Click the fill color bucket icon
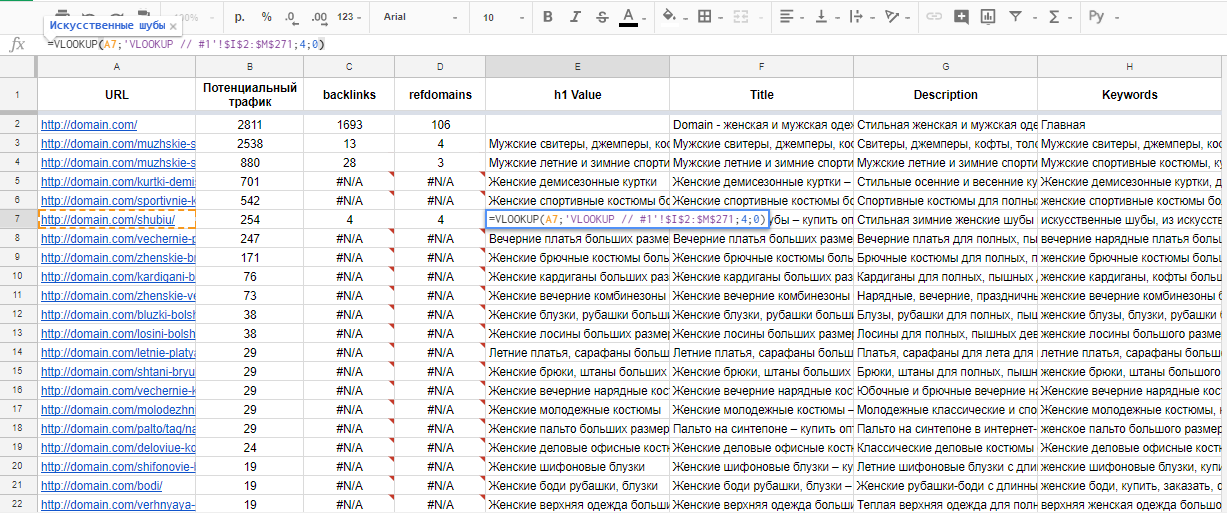1227x513 pixels. tap(669, 17)
